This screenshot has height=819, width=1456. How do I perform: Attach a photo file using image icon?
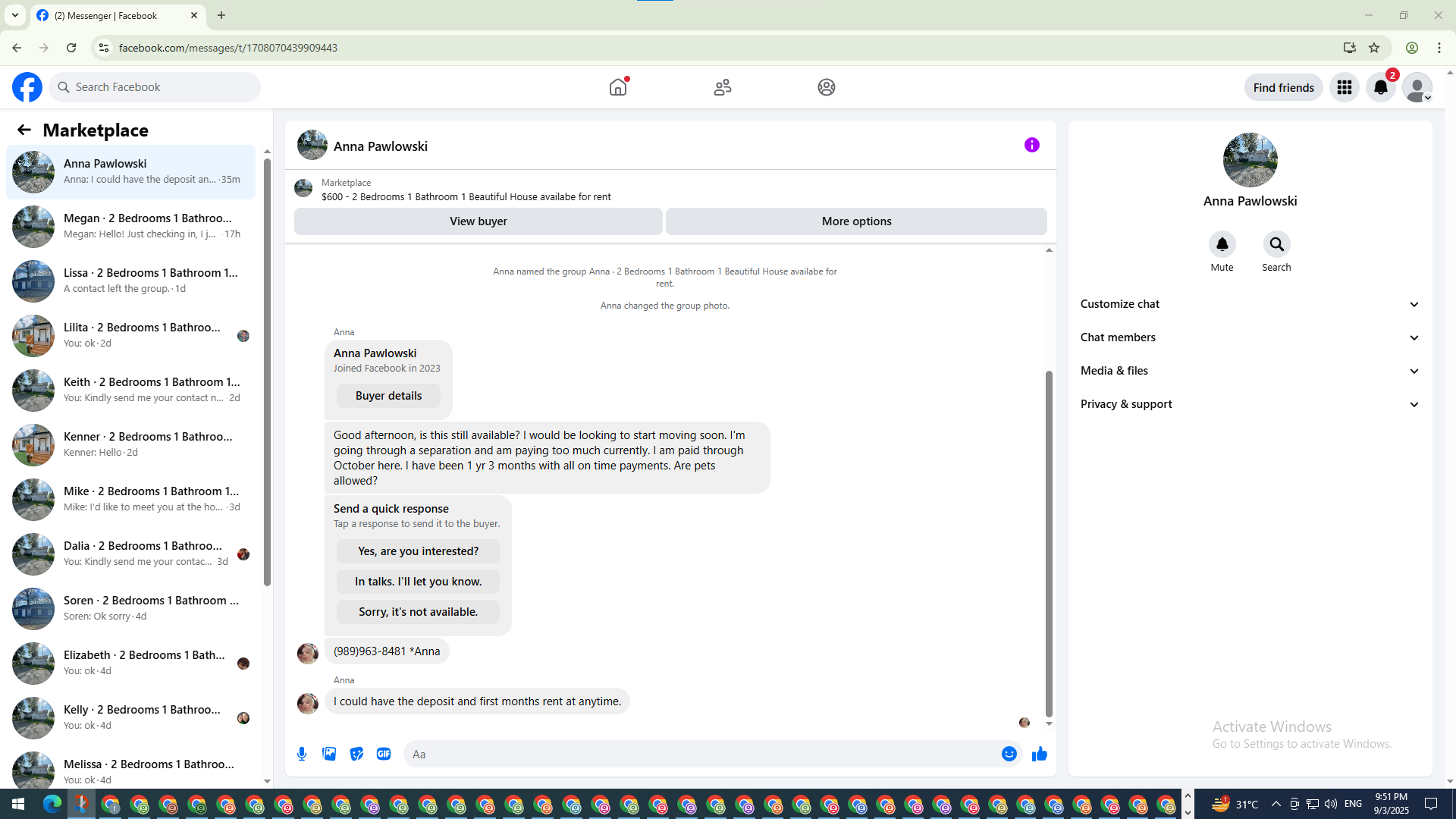pyautogui.click(x=329, y=754)
